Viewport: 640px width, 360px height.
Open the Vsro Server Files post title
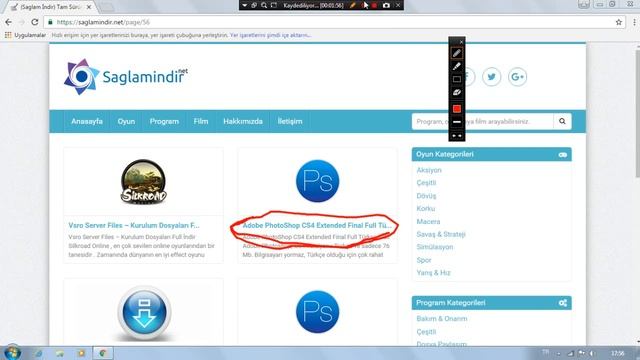tap(134, 225)
